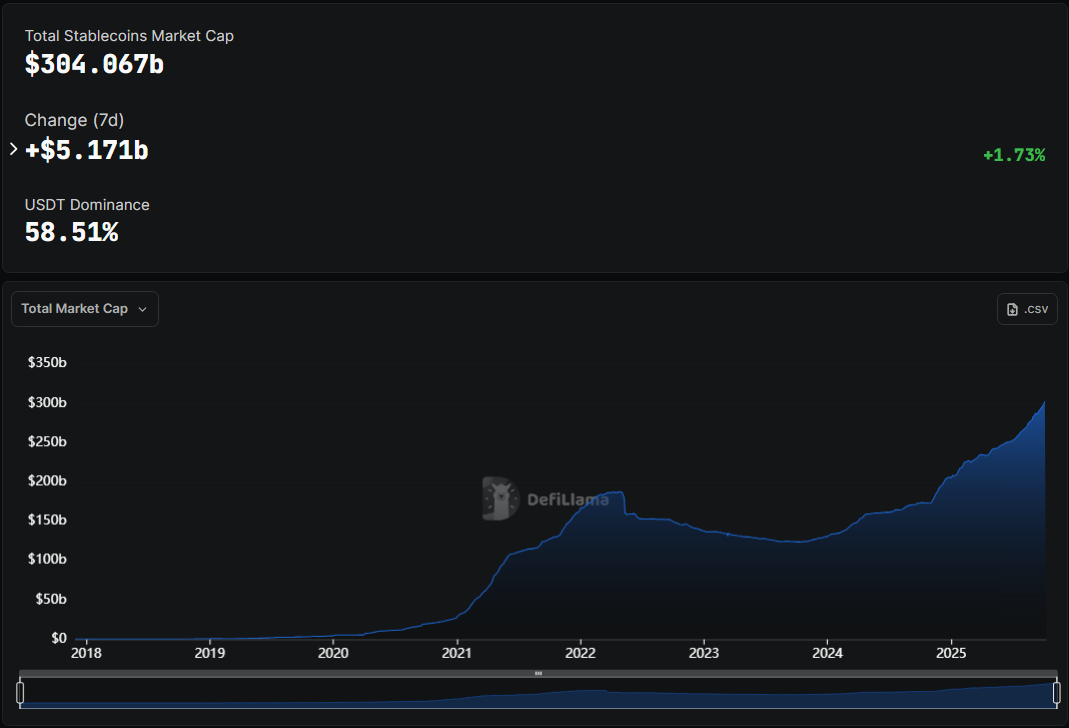Click the 58.51% USDT Dominance value
The width and height of the screenshot is (1069, 728).
pos(71,232)
